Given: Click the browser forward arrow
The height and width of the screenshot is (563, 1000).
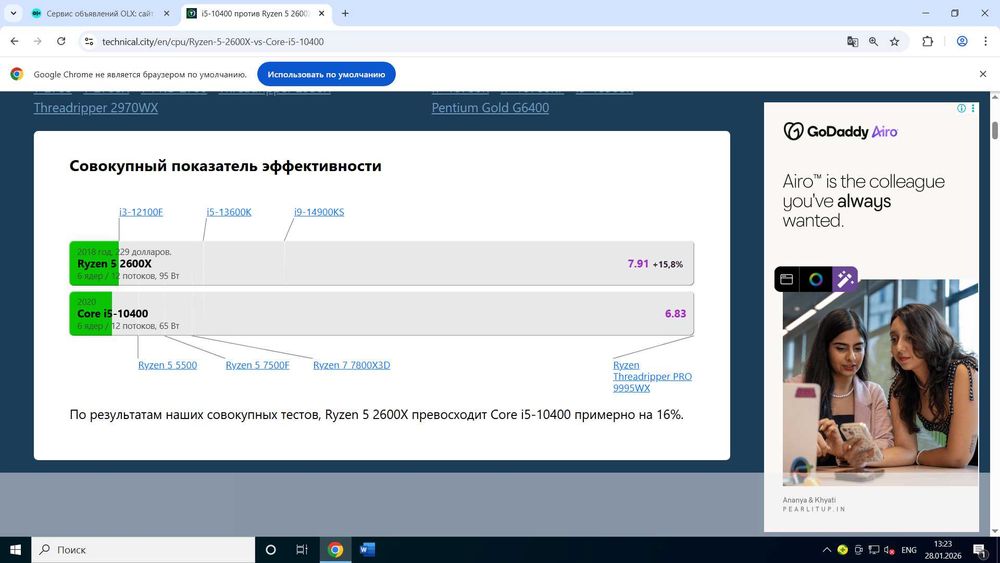Looking at the screenshot, I should click(38, 41).
